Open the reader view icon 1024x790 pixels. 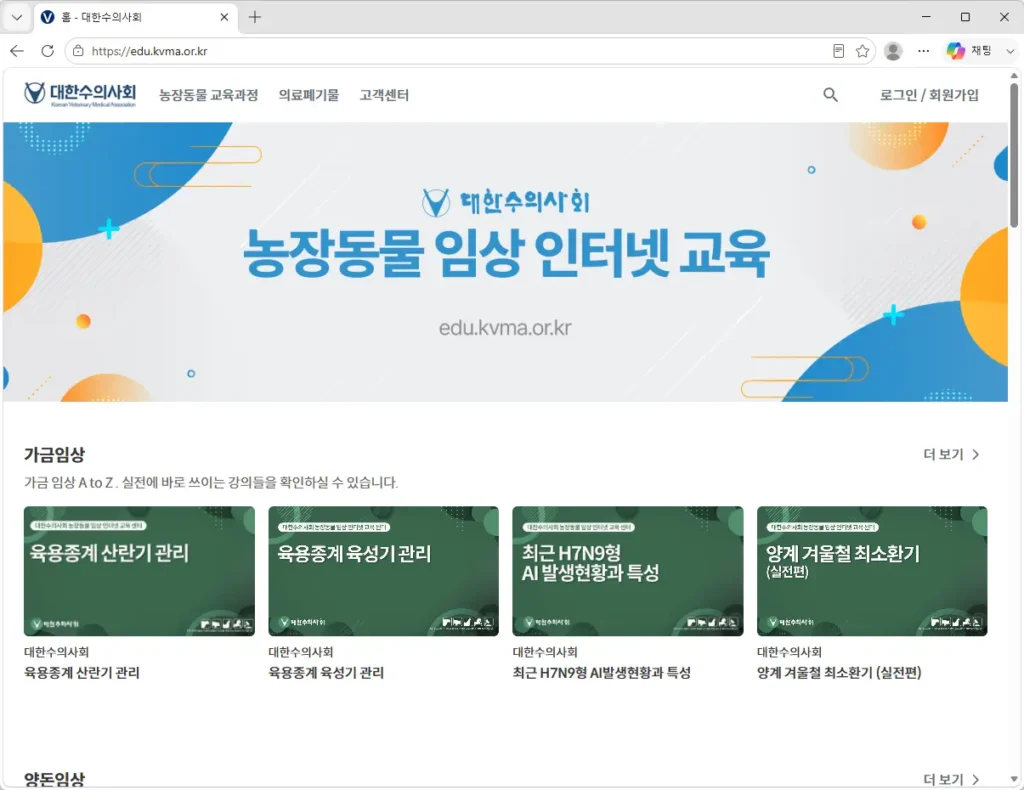[839, 51]
